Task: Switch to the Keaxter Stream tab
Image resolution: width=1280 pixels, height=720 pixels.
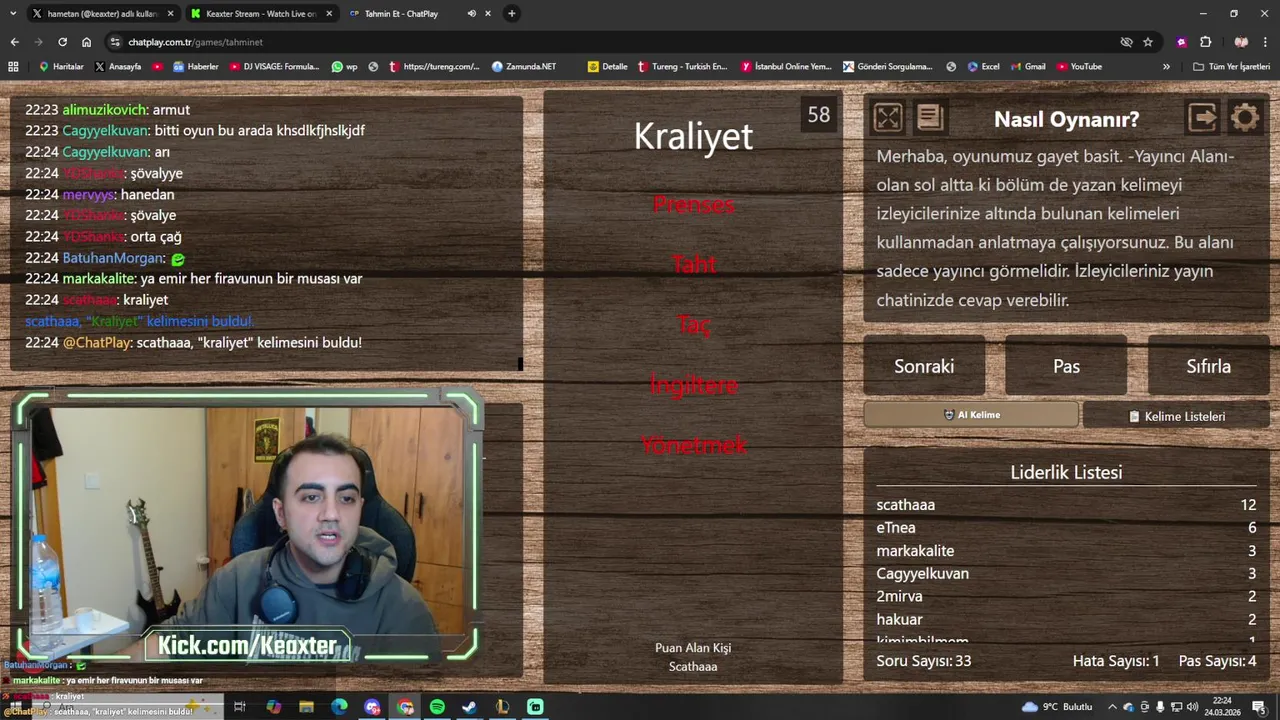Action: [260, 14]
